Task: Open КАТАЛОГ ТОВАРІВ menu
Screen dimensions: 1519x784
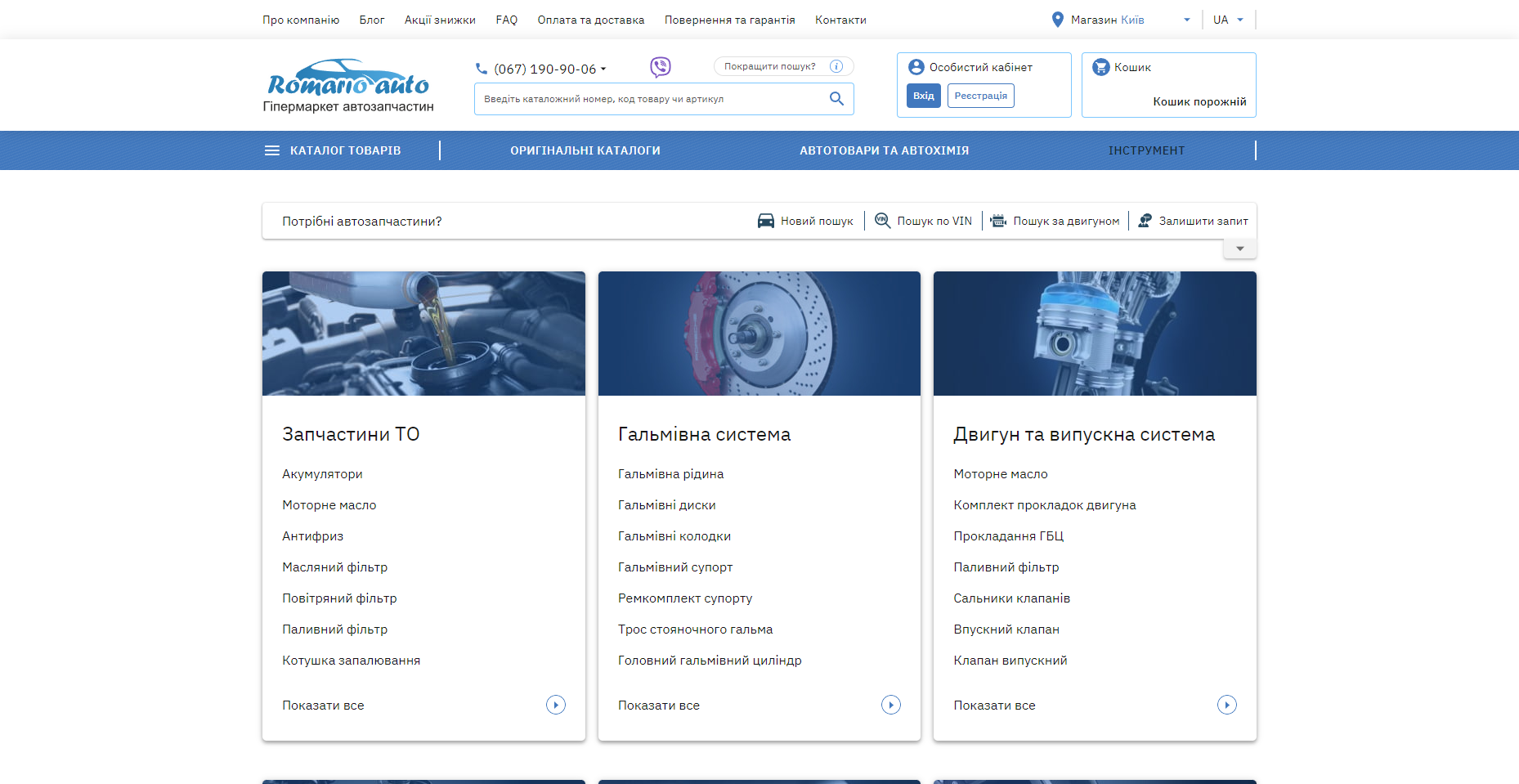Action: [x=333, y=150]
